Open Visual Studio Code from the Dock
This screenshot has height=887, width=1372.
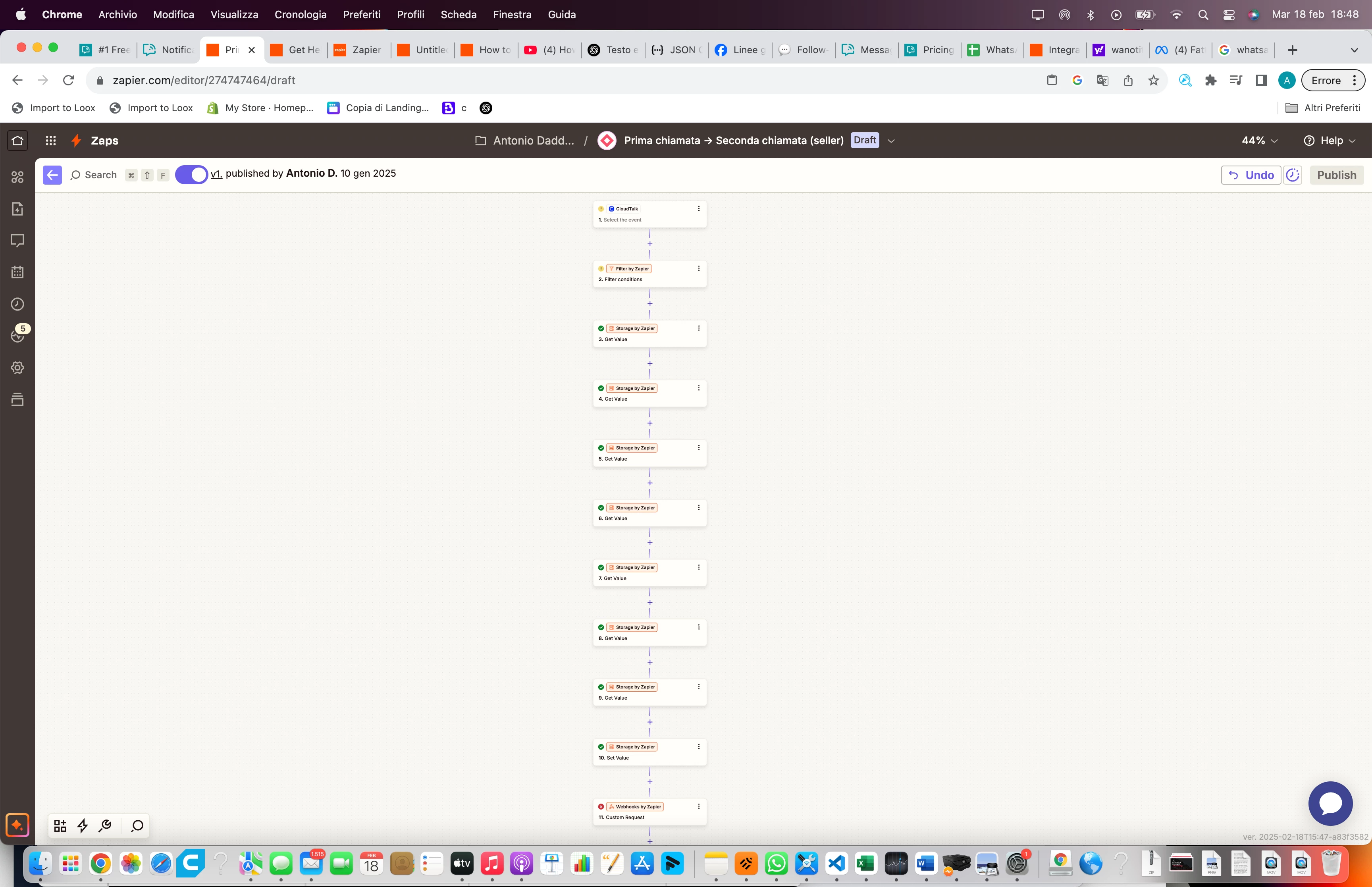pyautogui.click(x=836, y=864)
